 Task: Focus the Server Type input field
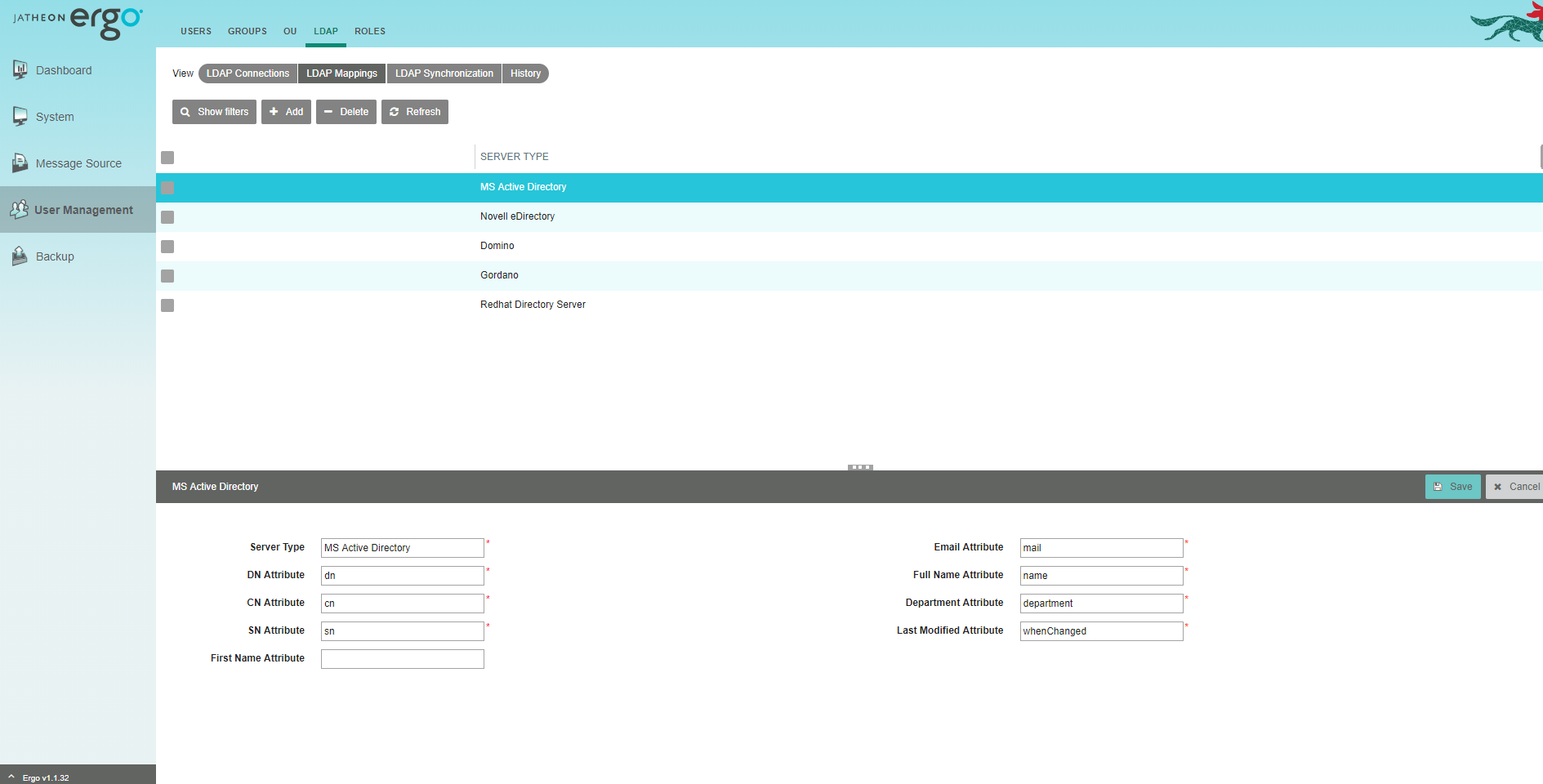[x=403, y=548]
